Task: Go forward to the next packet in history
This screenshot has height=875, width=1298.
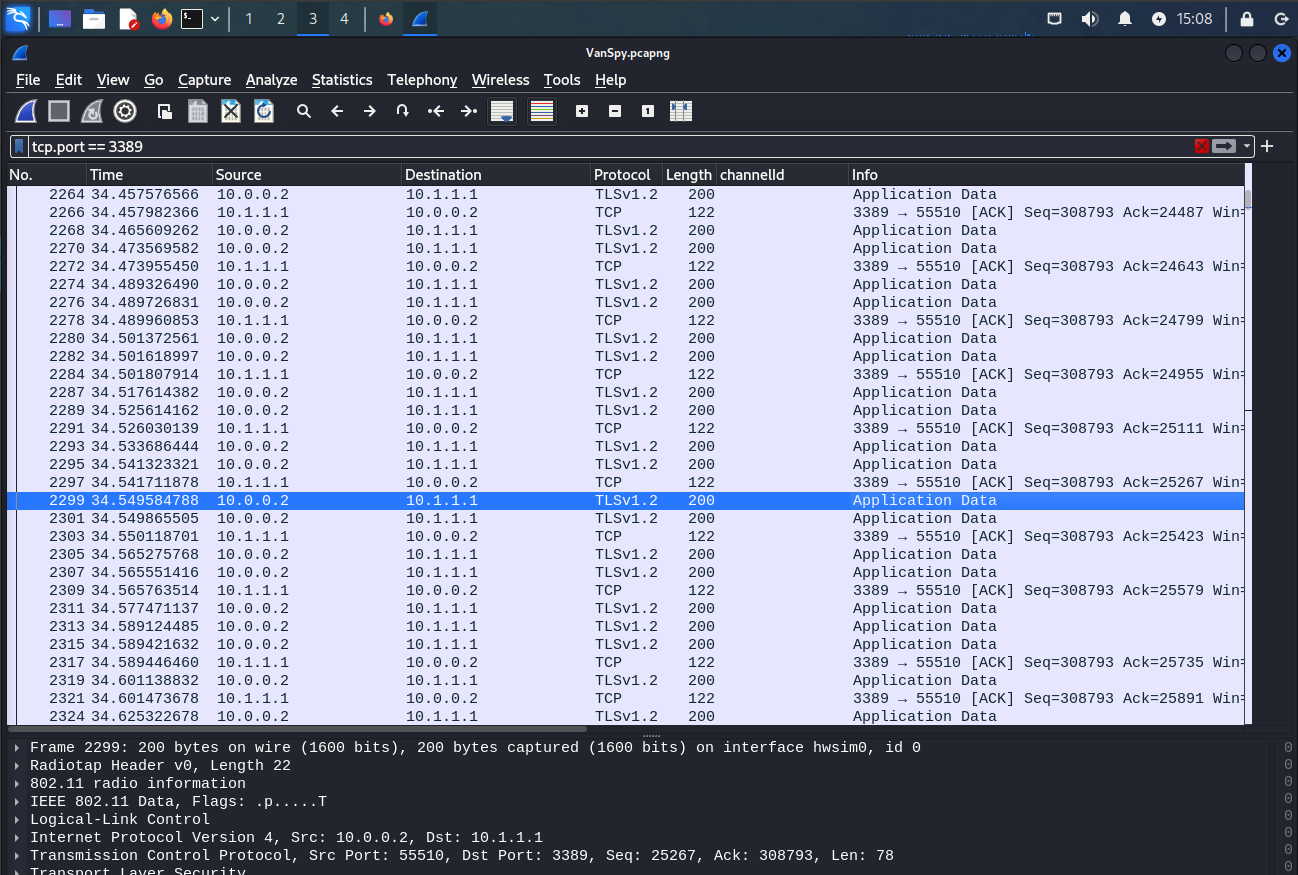Action: tap(370, 111)
